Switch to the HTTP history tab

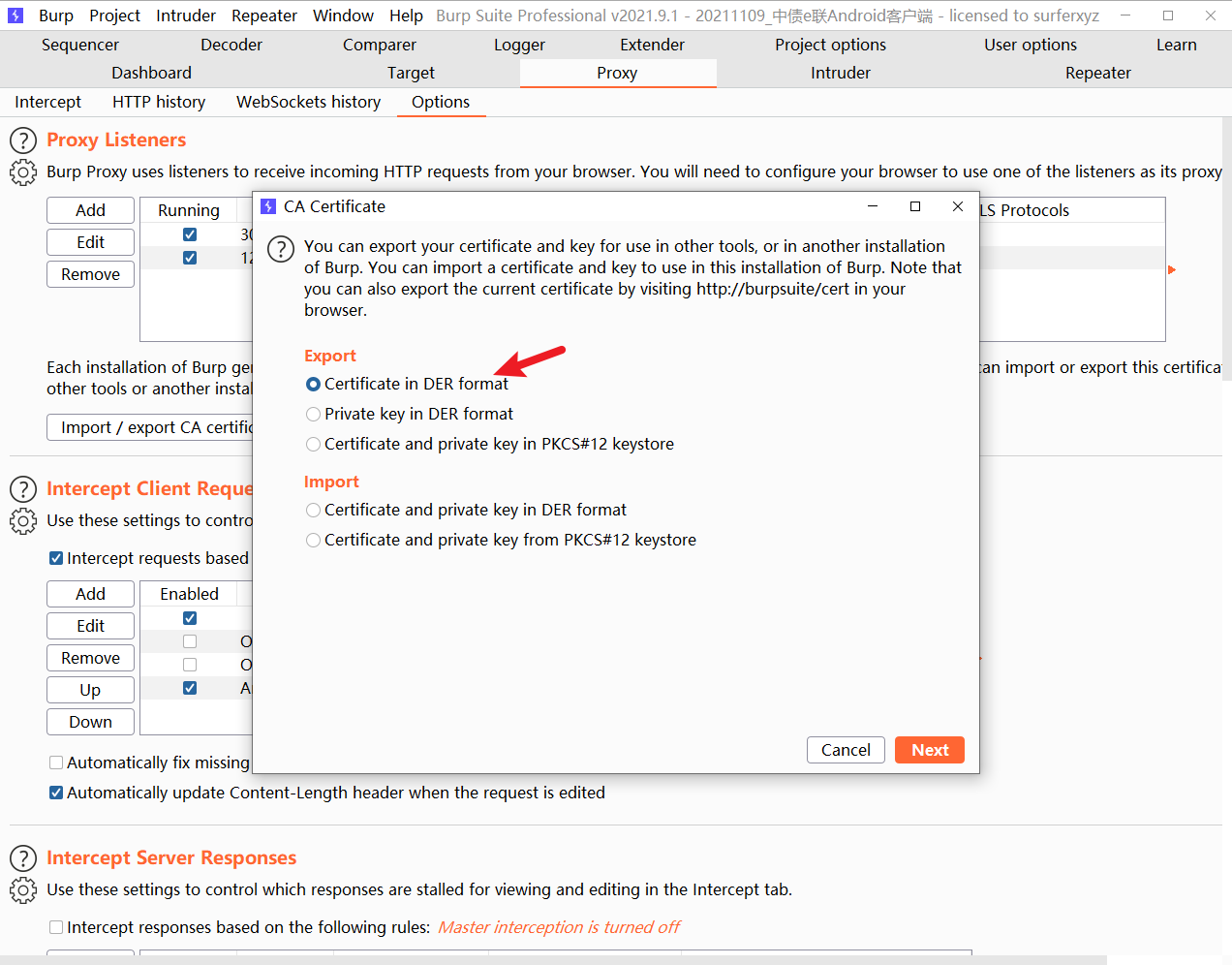(159, 103)
